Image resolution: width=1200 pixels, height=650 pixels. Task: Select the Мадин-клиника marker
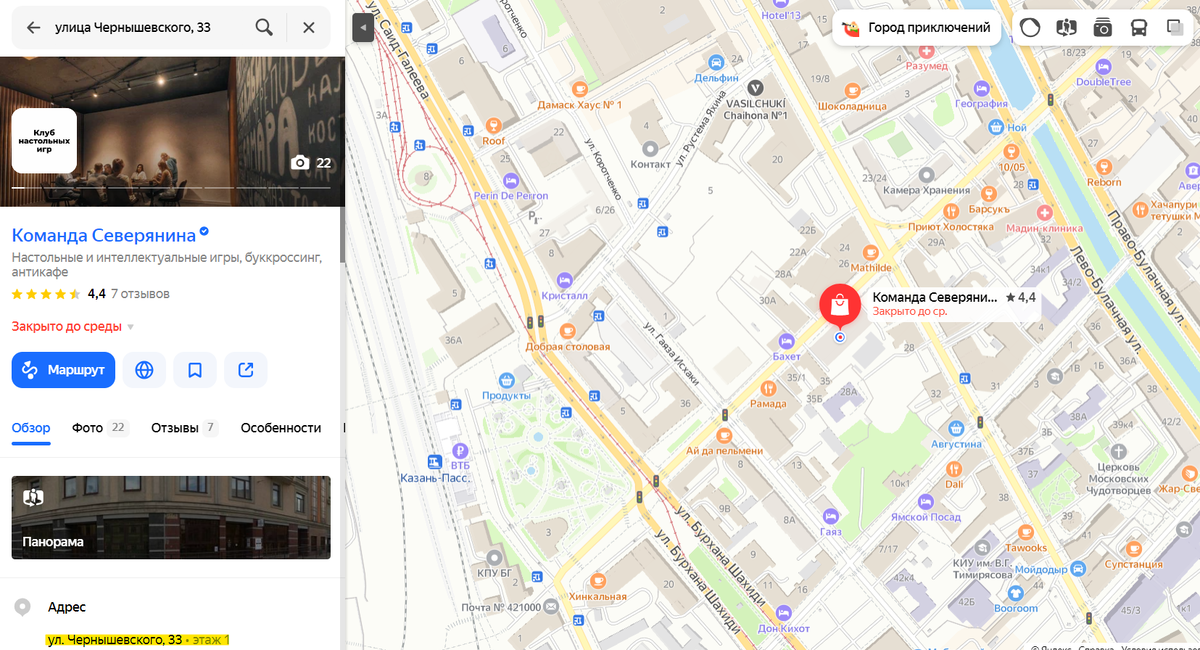pos(1044,212)
